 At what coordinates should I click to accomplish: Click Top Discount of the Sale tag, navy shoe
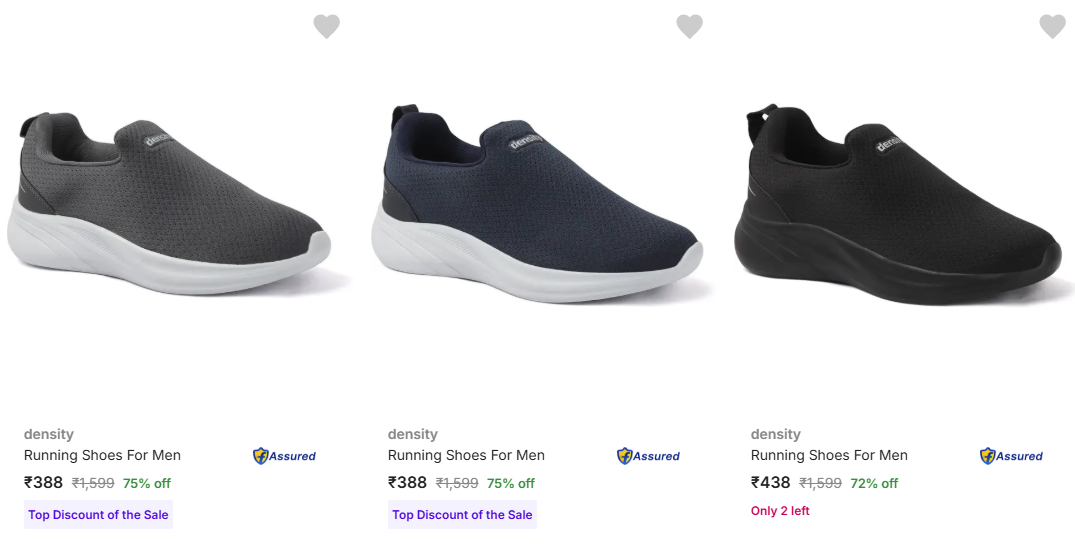point(462,515)
